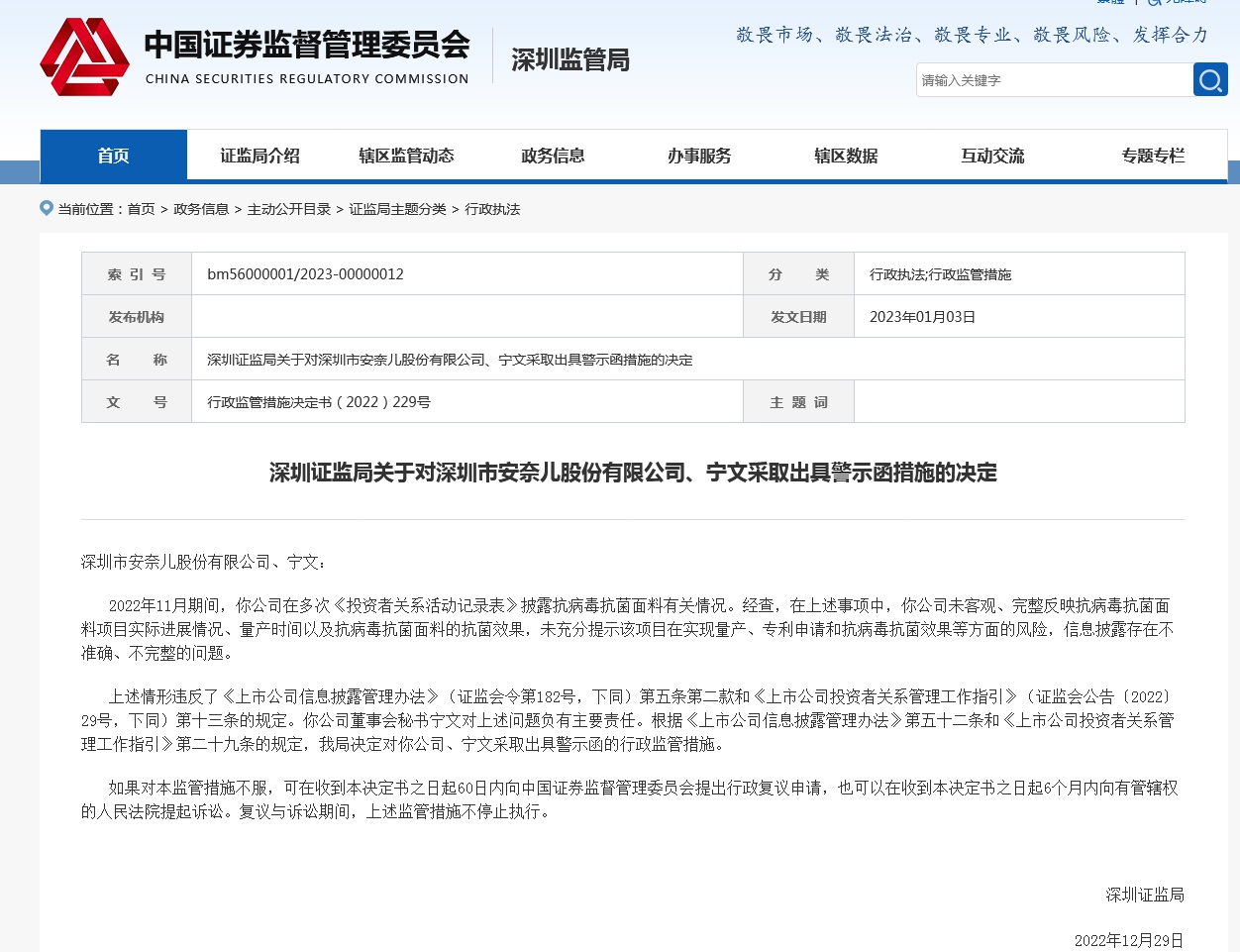1240x952 pixels.
Task: Click the 行政执法 breadcrumb link
Action: coord(492,209)
